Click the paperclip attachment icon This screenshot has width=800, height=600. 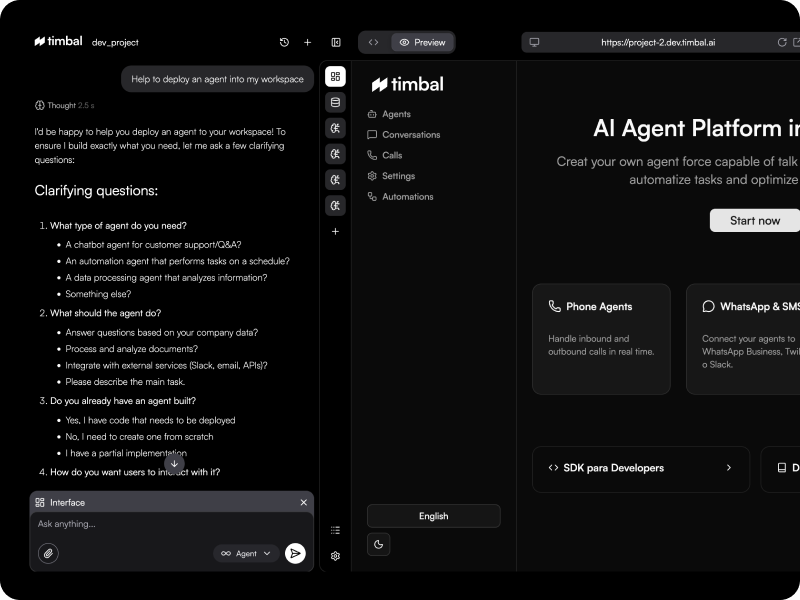[48, 552]
